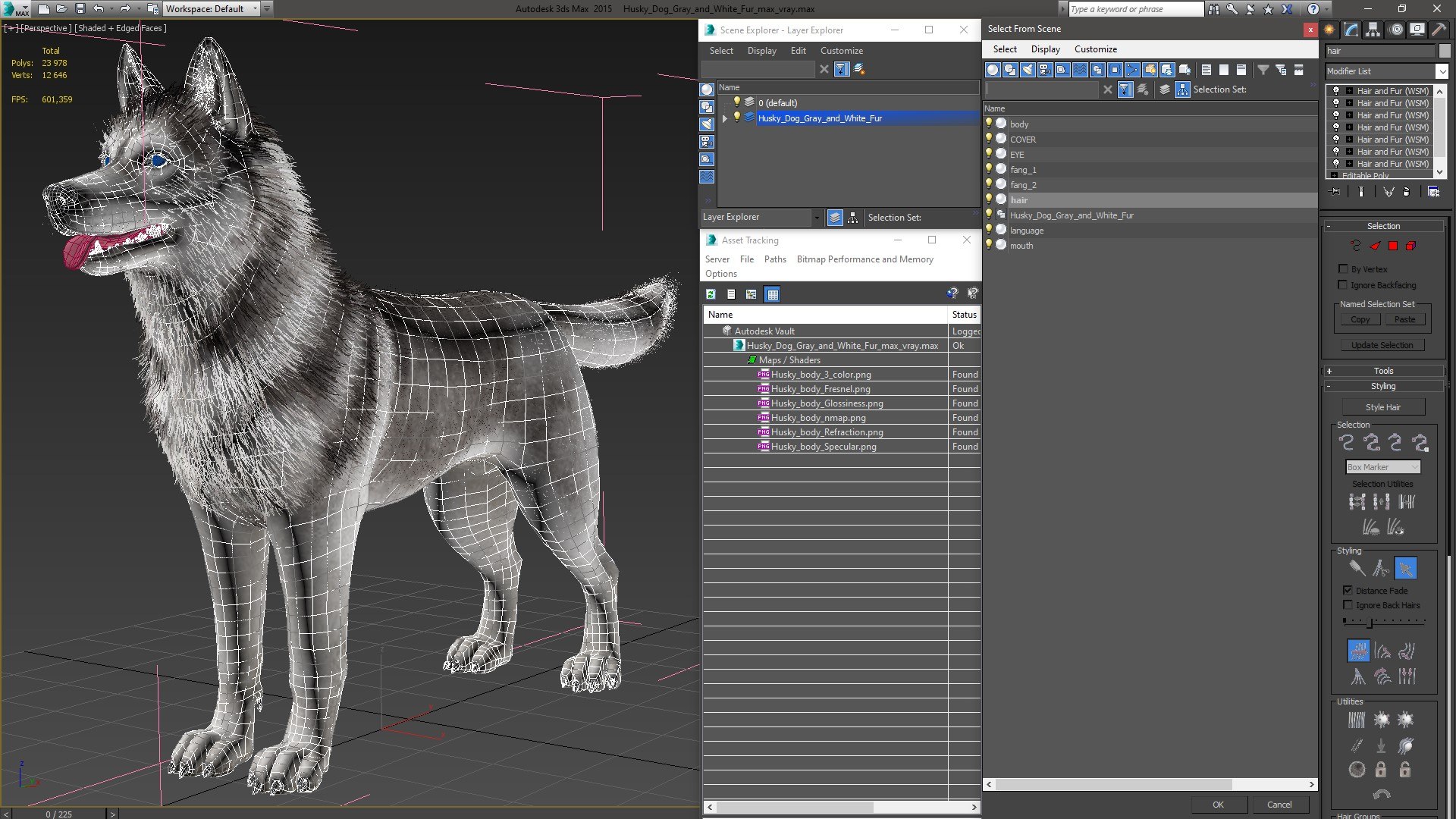Open Paths menu in Asset Tracking
The width and height of the screenshot is (1456, 819).
tap(775, 259)
